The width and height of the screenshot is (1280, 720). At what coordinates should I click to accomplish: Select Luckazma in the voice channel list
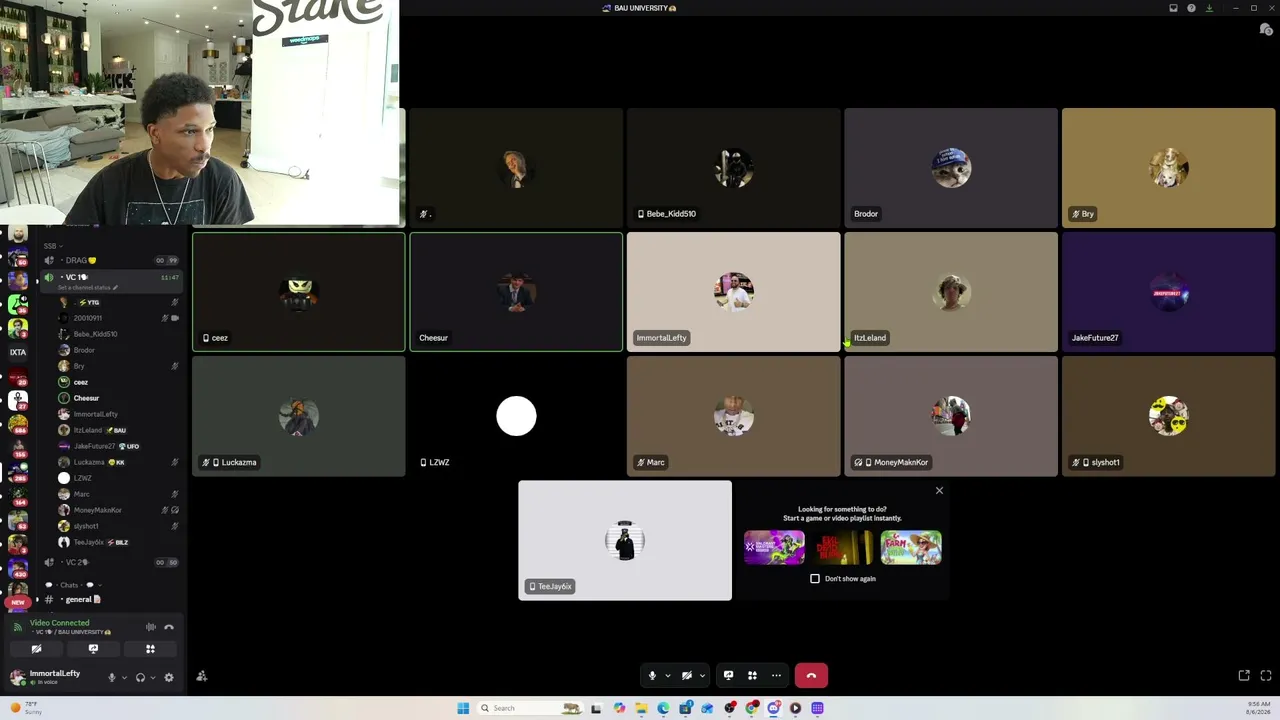pos(118,462)
